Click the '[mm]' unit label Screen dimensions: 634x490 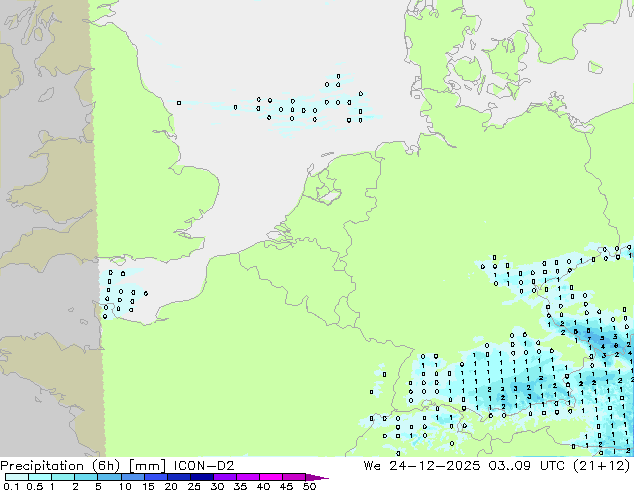(147, 466)
